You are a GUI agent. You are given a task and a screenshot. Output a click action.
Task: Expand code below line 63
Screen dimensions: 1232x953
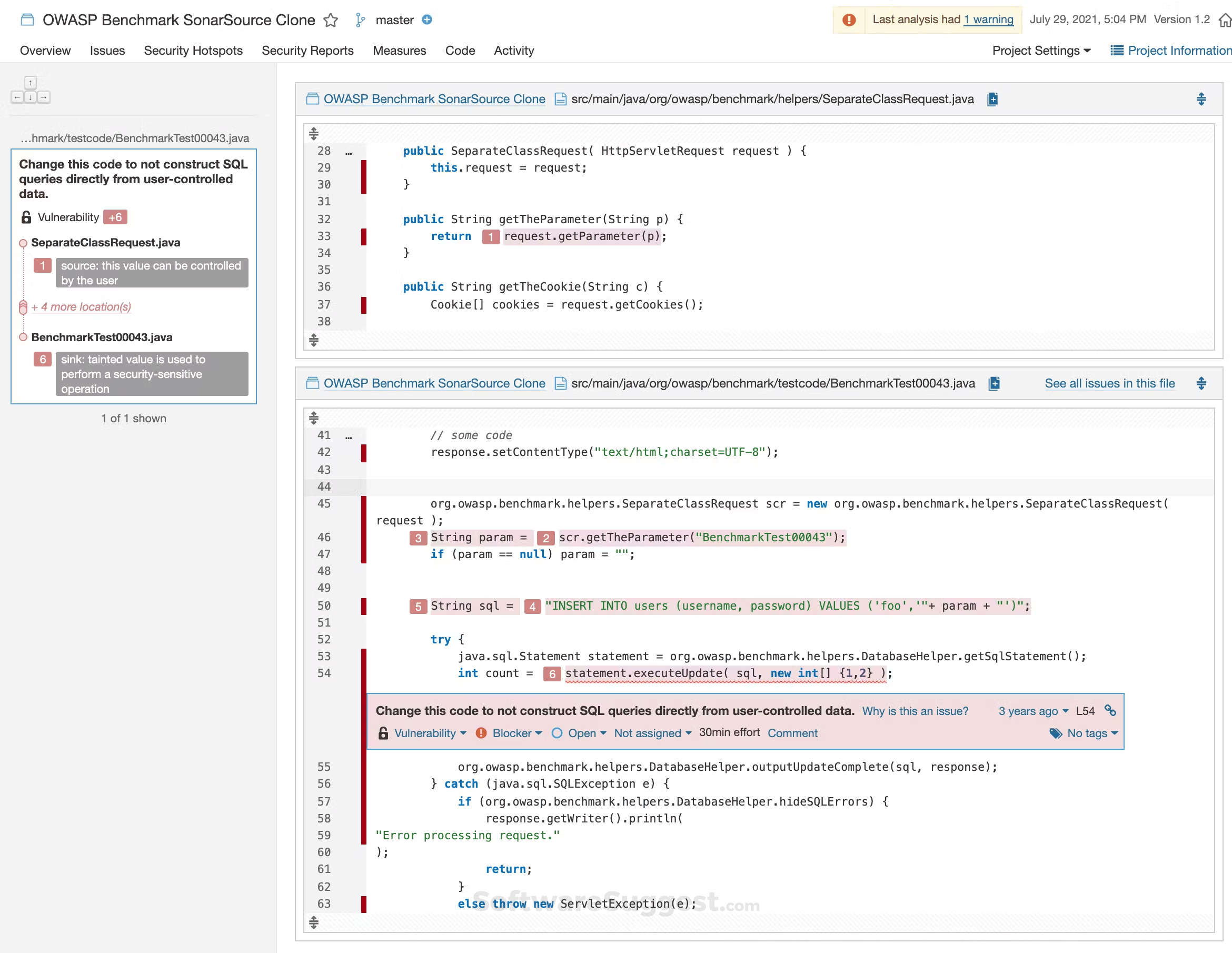pyautogui.click(x=314, y=922)
